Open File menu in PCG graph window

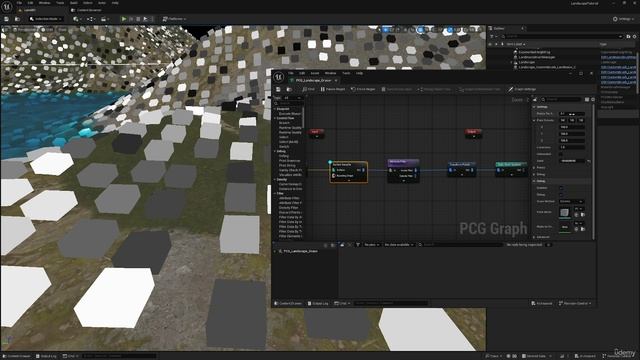[x=291, y=73]
